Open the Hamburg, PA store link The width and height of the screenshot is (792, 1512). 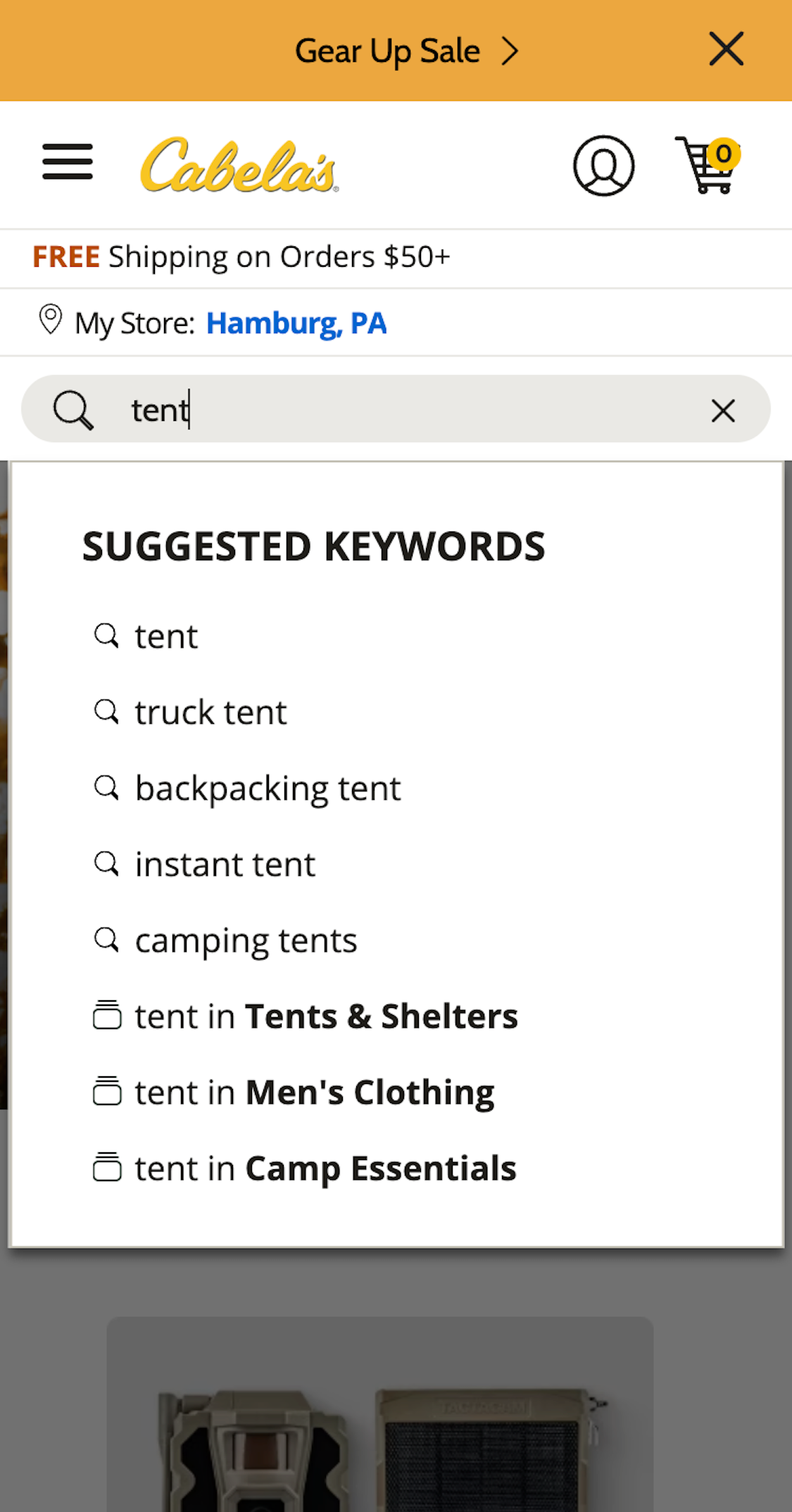[296, 322]
